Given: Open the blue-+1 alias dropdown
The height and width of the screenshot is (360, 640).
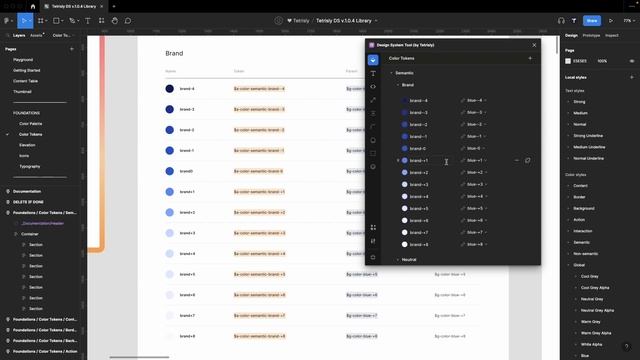Looking at the screenshot, I should (x=485, y=160).
